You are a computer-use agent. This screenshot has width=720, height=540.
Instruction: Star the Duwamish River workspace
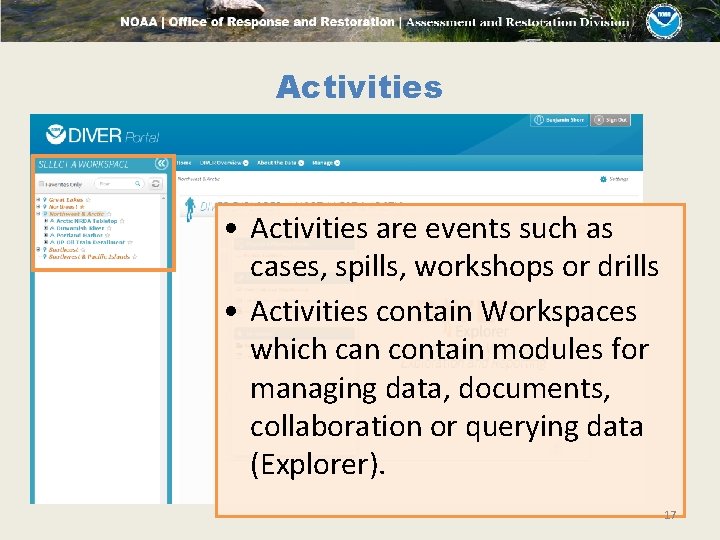(109, 228)
